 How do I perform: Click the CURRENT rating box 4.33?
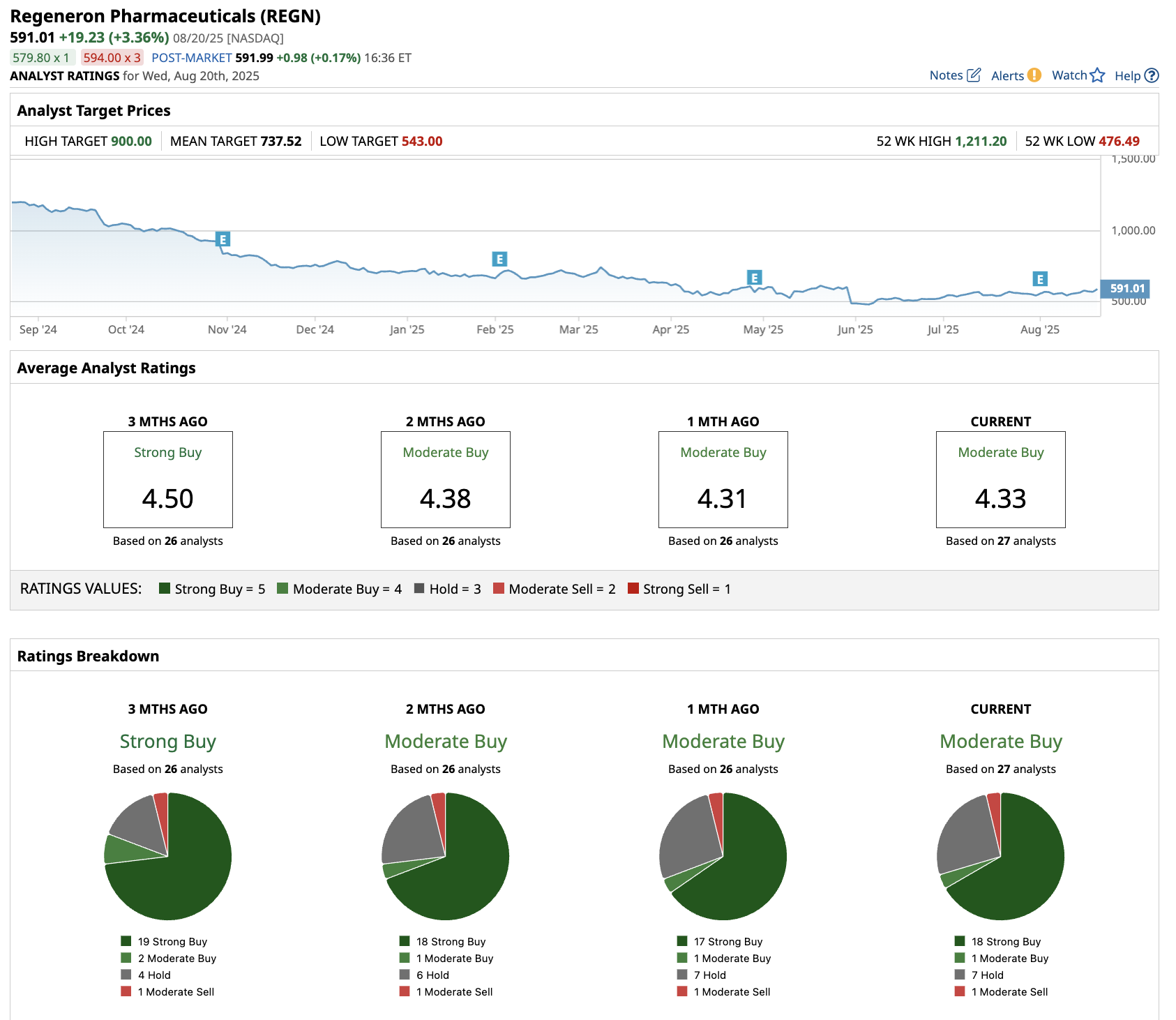[x=1001, y=479]
